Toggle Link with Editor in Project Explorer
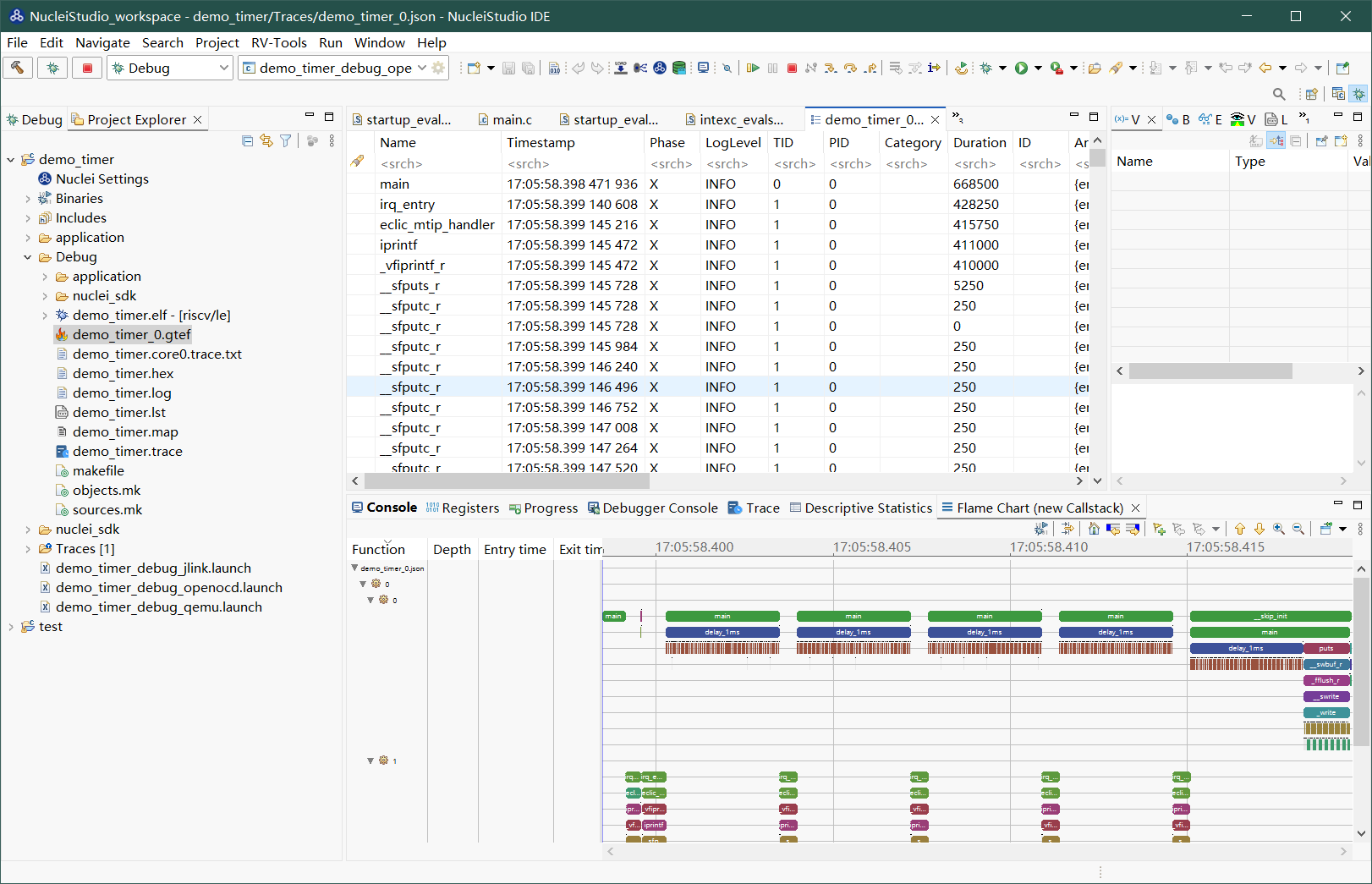The width and height of the screenshot is (1372, 884). [x=266, y=140]
